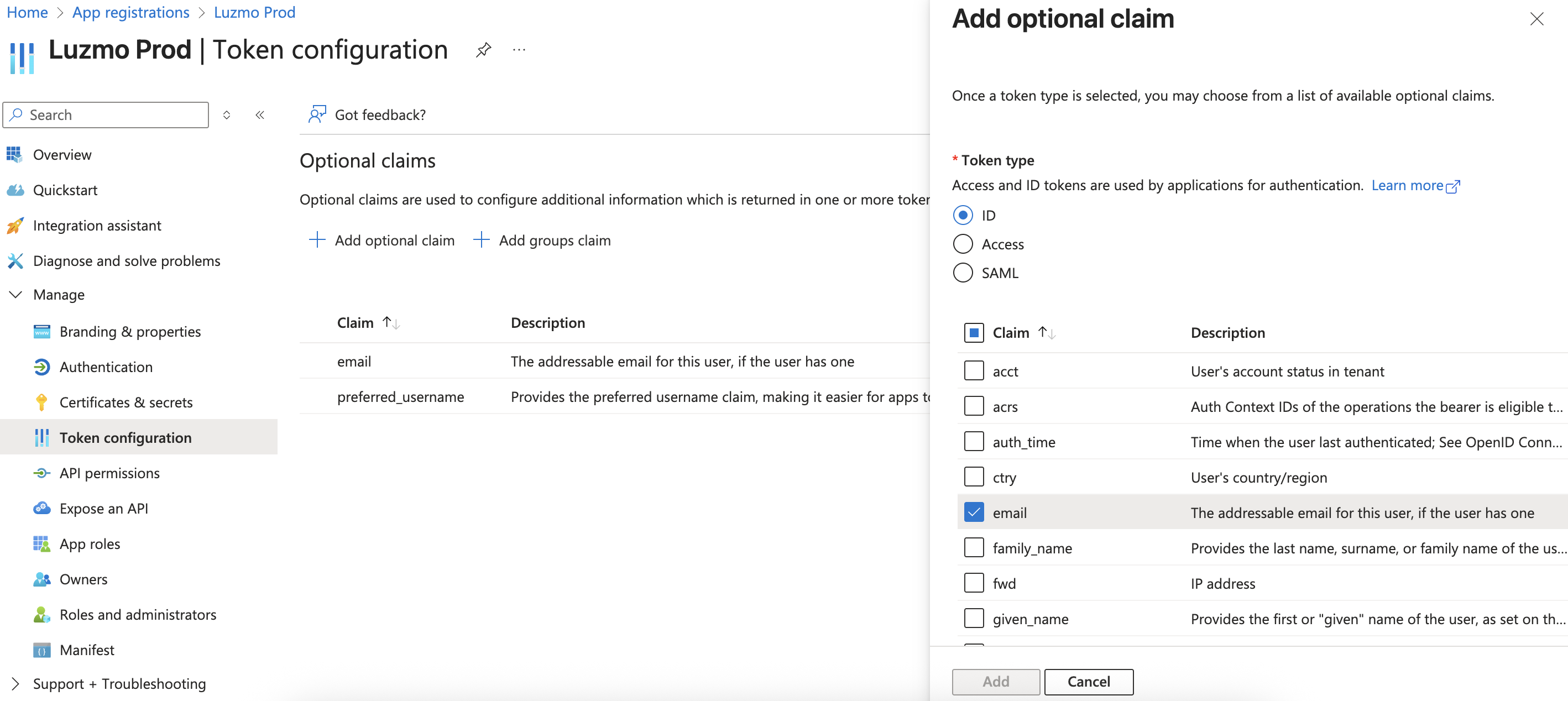This screenshot has height=701, width=1568.
Task: Click the Expose an API cloud icon
Action: click(x=41, y=508)
